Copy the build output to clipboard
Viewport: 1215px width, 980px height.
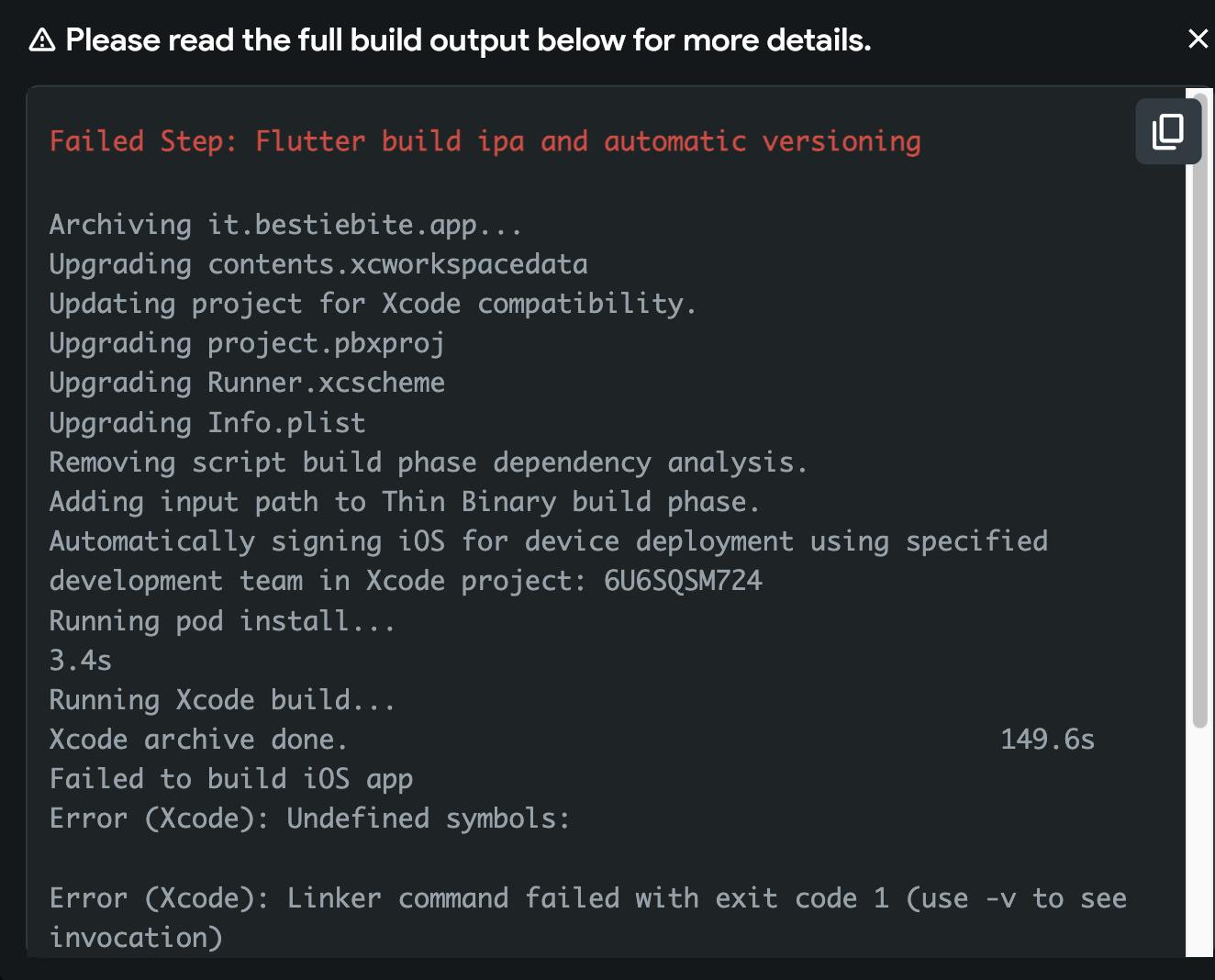[x=1168, y=131]
